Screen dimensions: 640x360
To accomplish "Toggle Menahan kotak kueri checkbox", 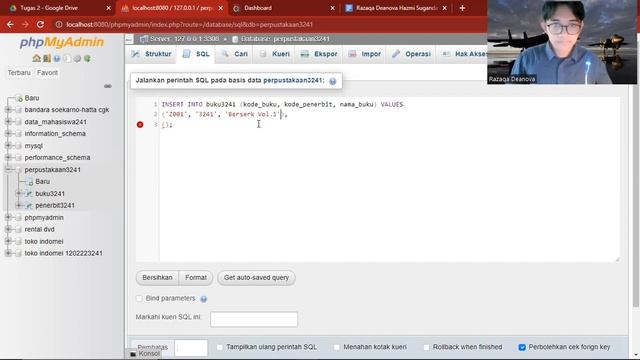I will 336,347.
